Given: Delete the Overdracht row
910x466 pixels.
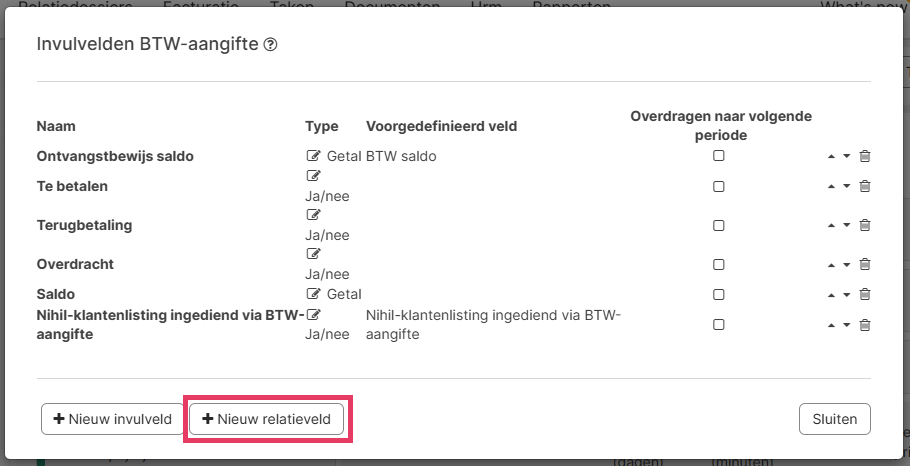Looking at the screenshot, I should pos(865,265).
